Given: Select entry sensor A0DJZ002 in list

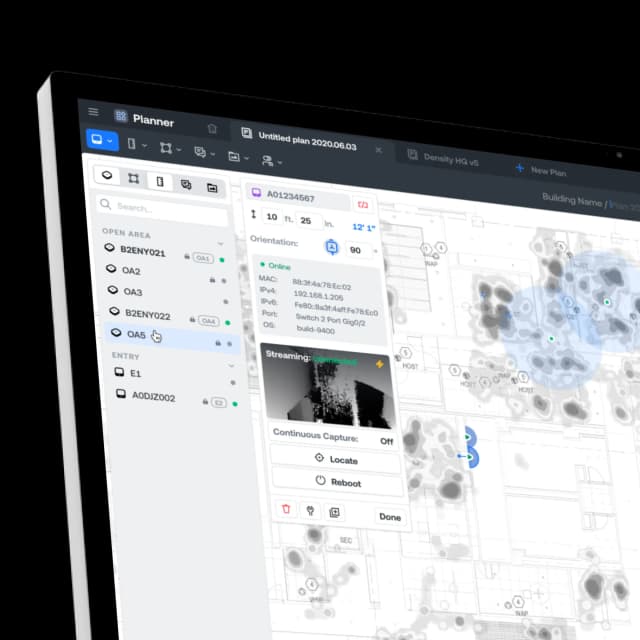Looking at the screenshot, I should point(153,396).
